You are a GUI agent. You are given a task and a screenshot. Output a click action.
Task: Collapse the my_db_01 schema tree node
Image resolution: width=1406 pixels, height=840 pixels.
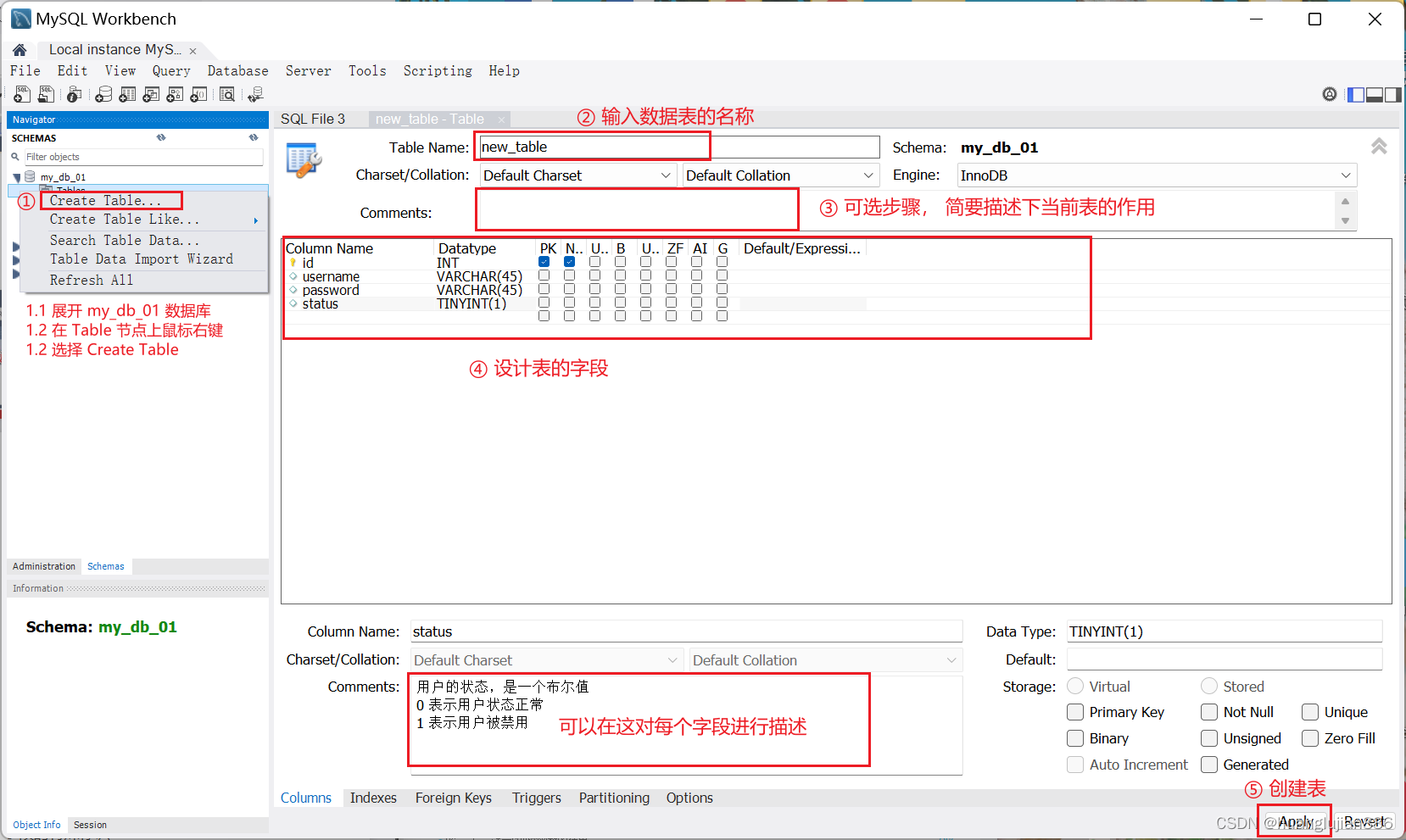click(x=17, y=177)
